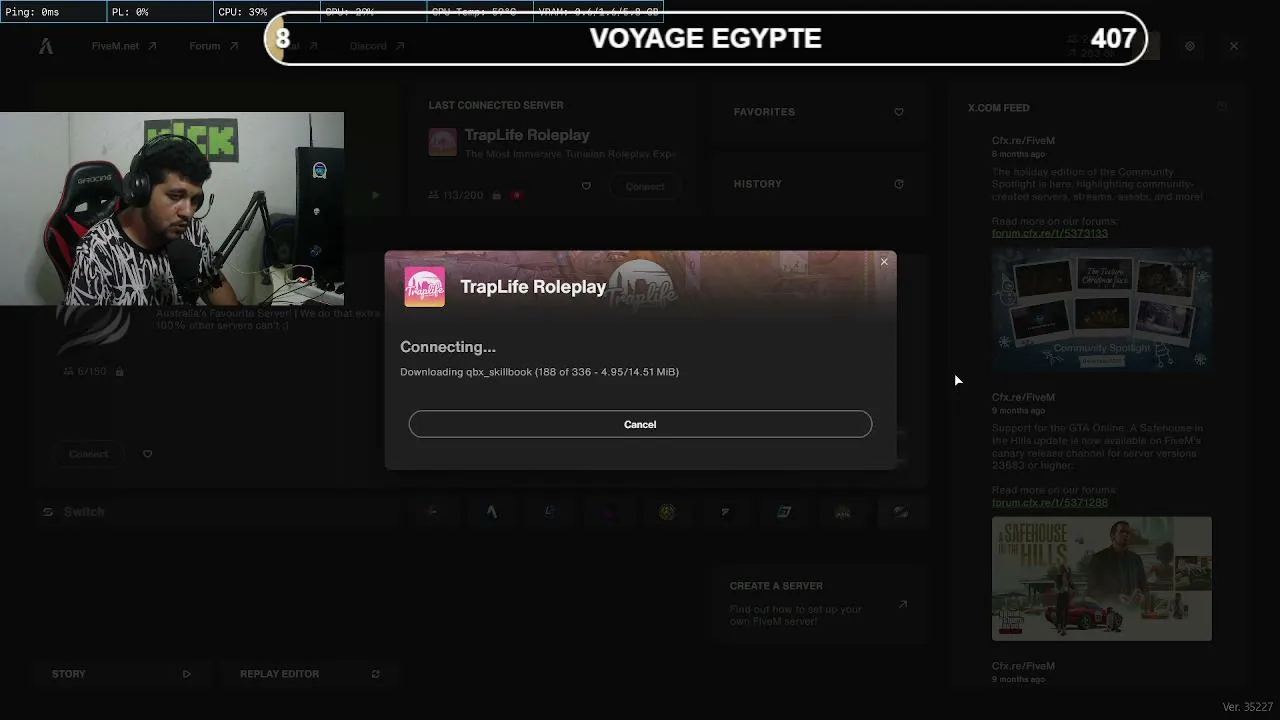This screenshot has width=1280, height=720.
Task: Click the Switch arrows icon
Action: point(47,512)
